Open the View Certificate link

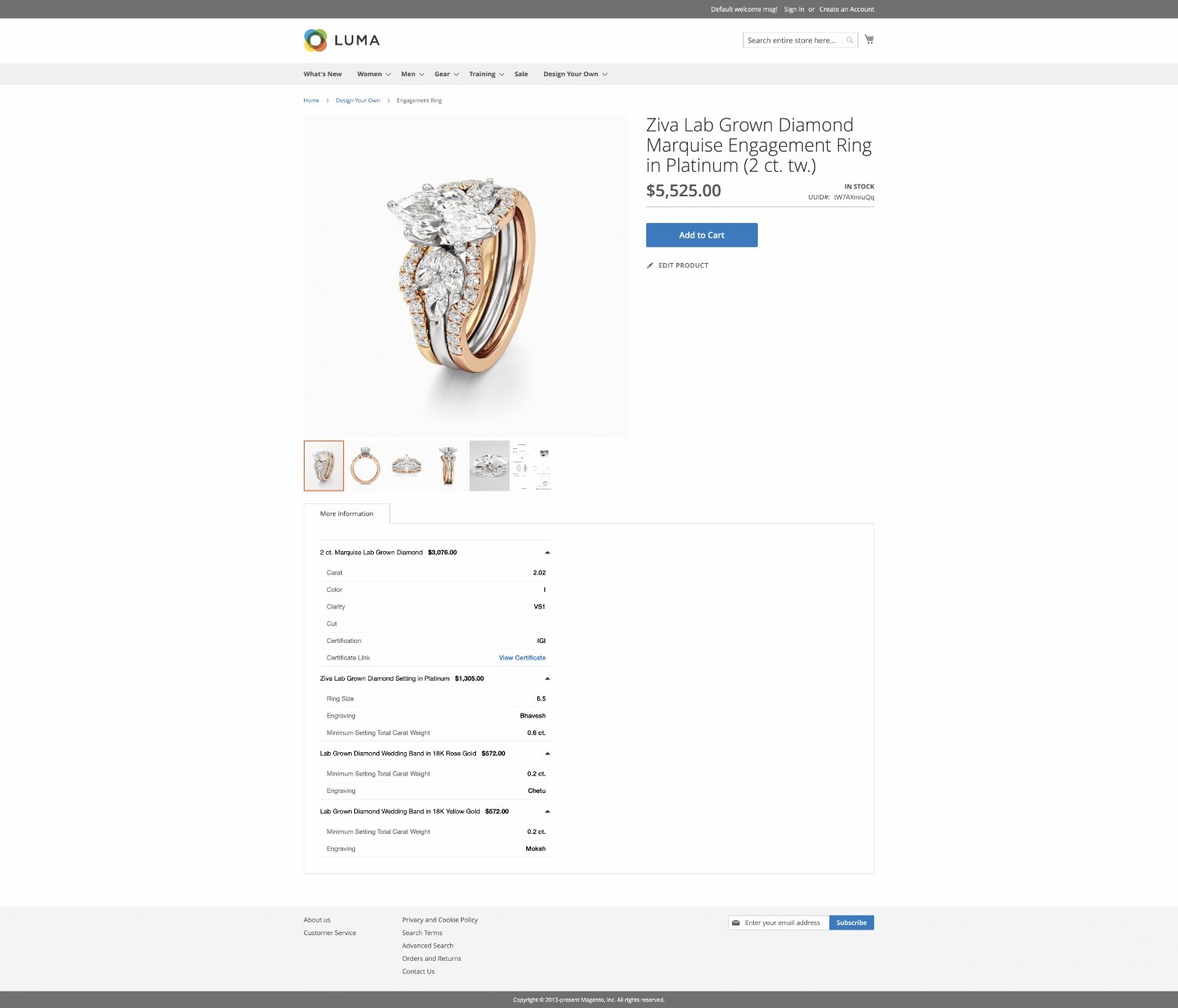521,657
